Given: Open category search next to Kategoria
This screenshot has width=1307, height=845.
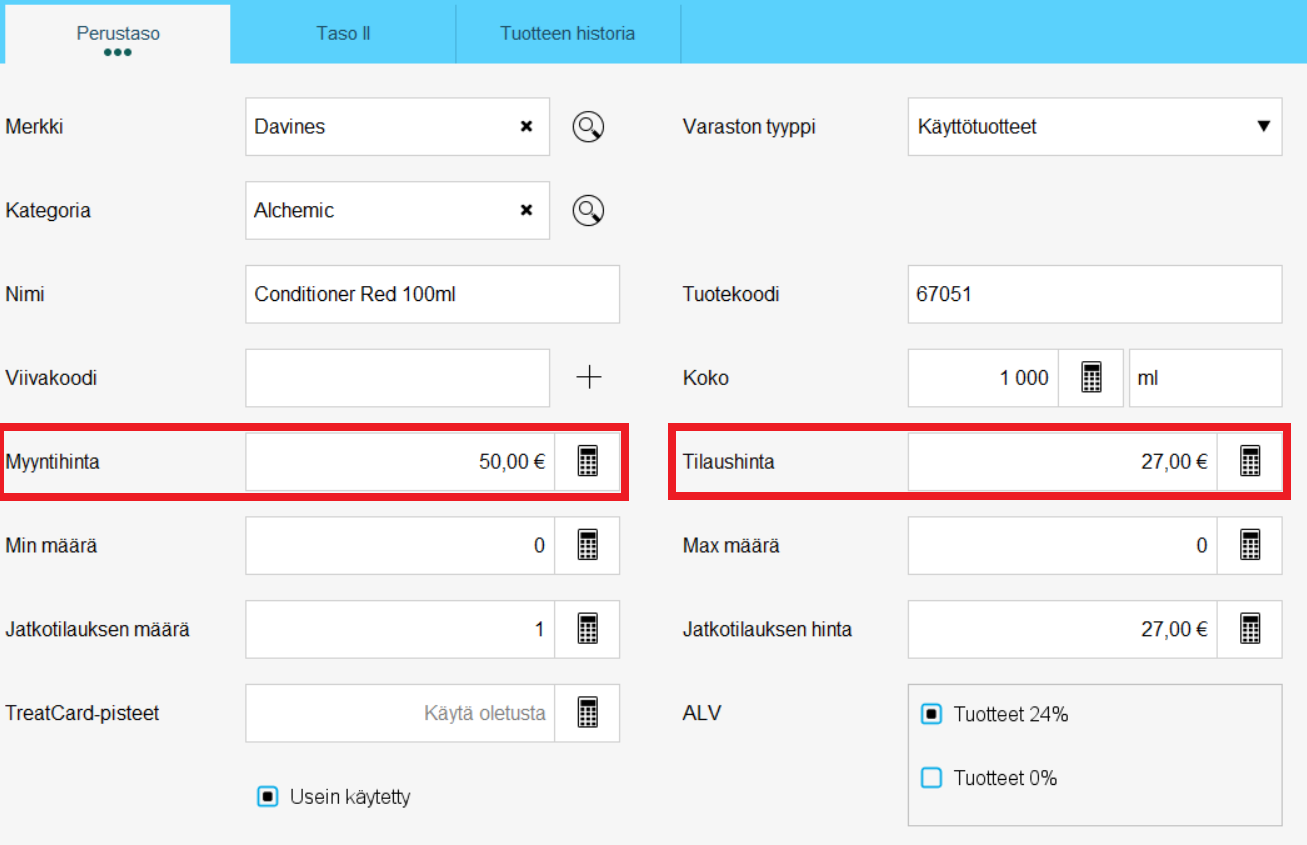Looking at the screenshot, I should (589, 211).
